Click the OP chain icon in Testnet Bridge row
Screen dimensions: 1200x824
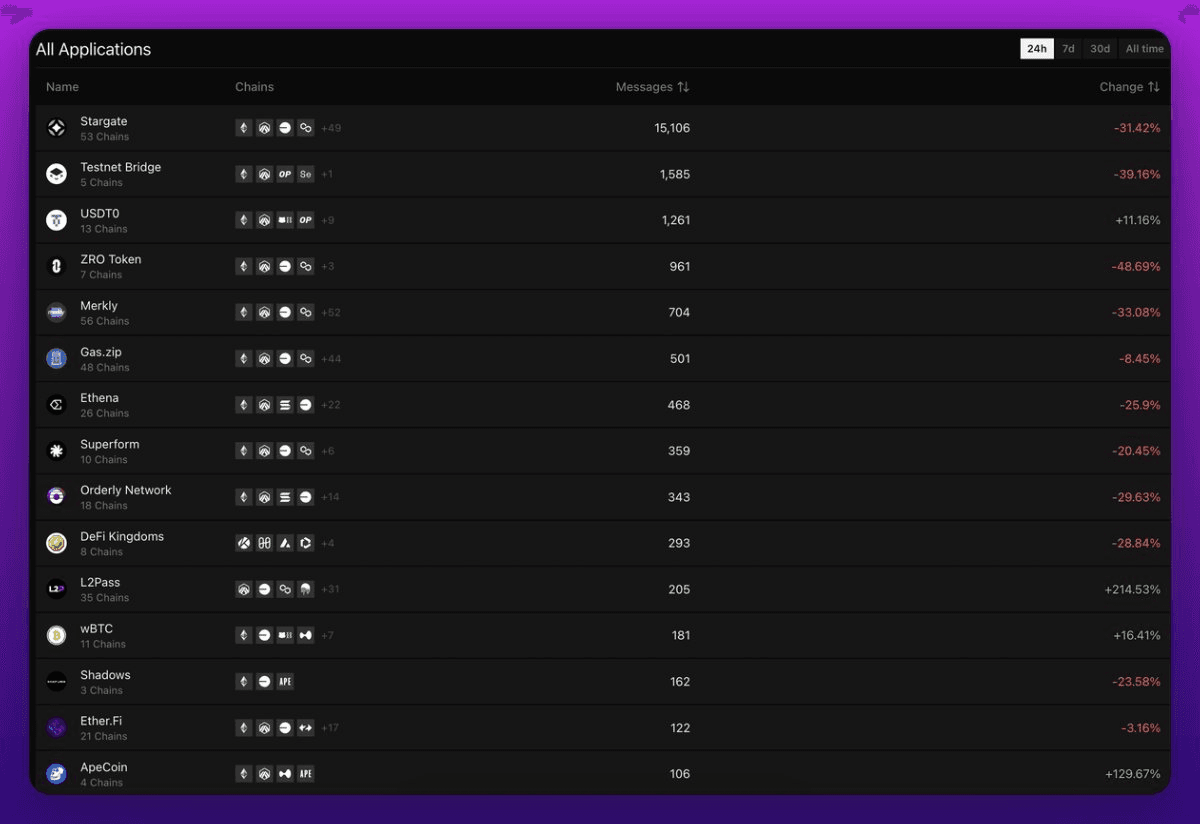tap(285, 174)
